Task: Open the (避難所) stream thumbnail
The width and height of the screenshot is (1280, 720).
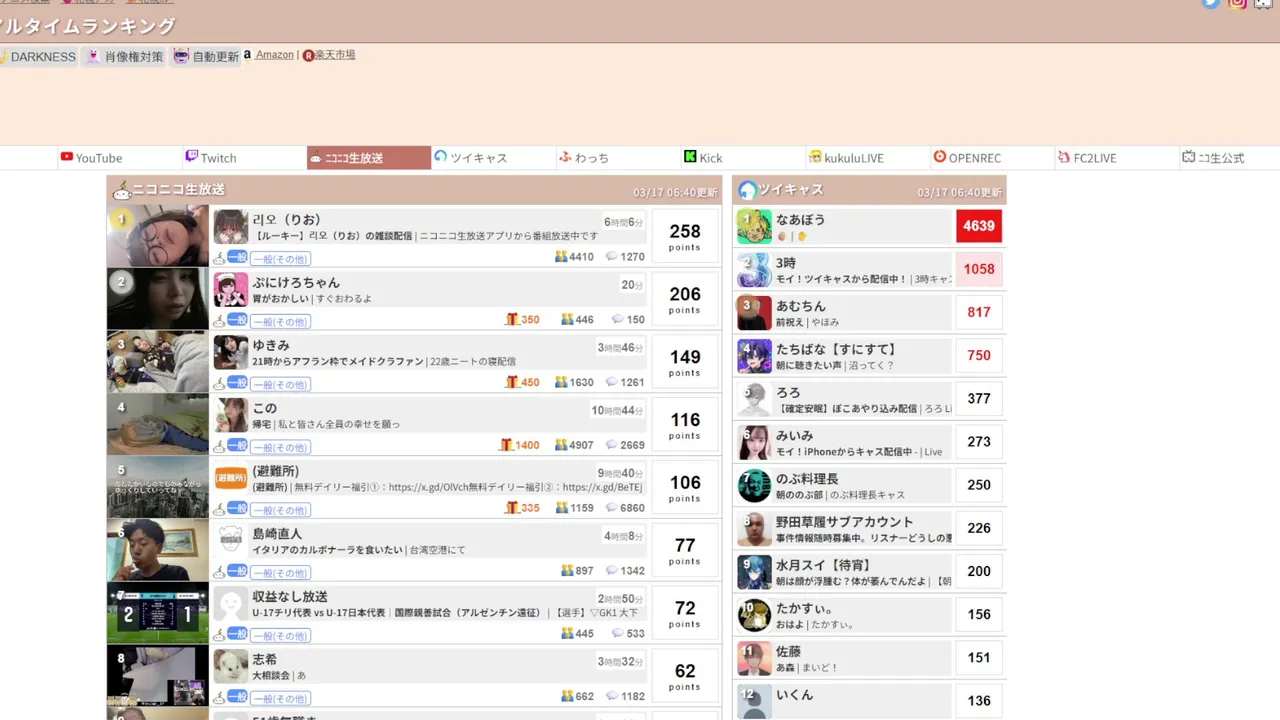Action: click(158, 488)
